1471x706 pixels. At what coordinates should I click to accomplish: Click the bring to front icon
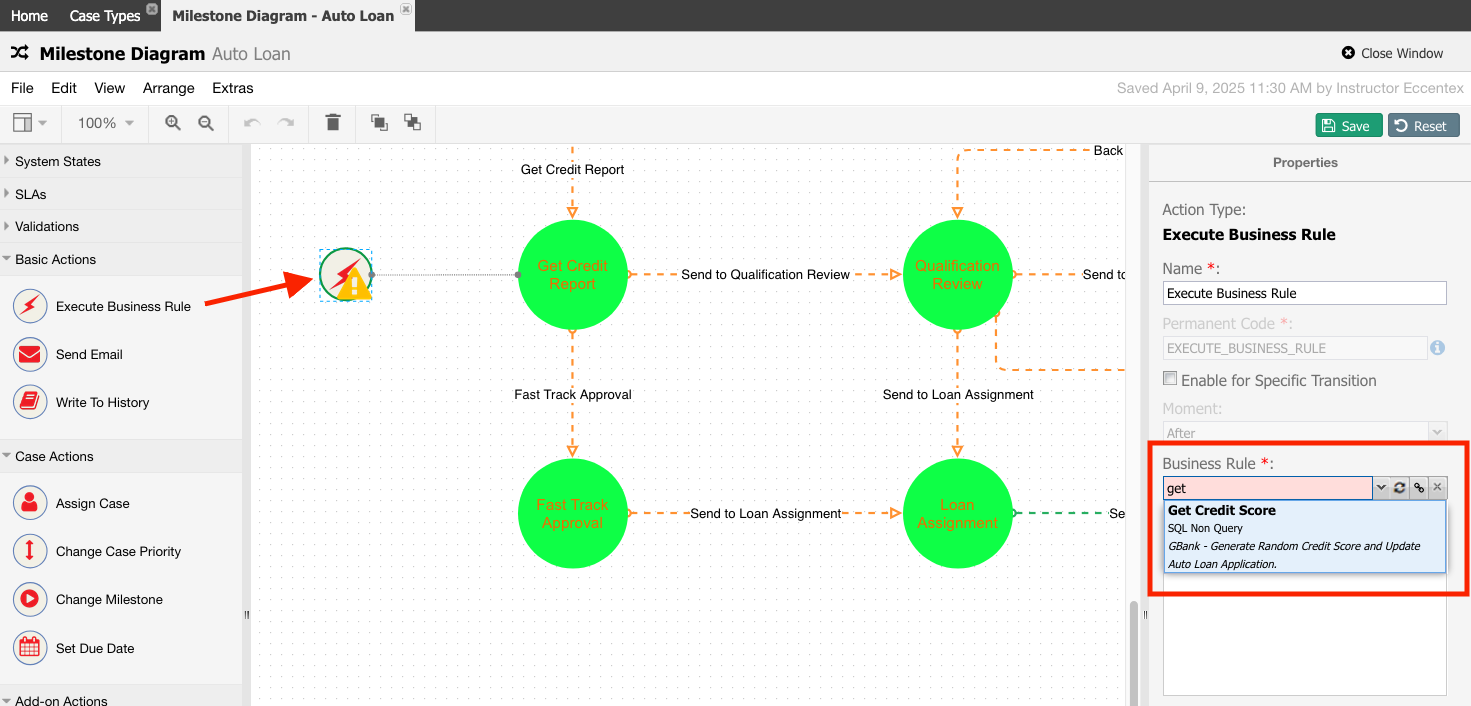[x=379, y=122]
